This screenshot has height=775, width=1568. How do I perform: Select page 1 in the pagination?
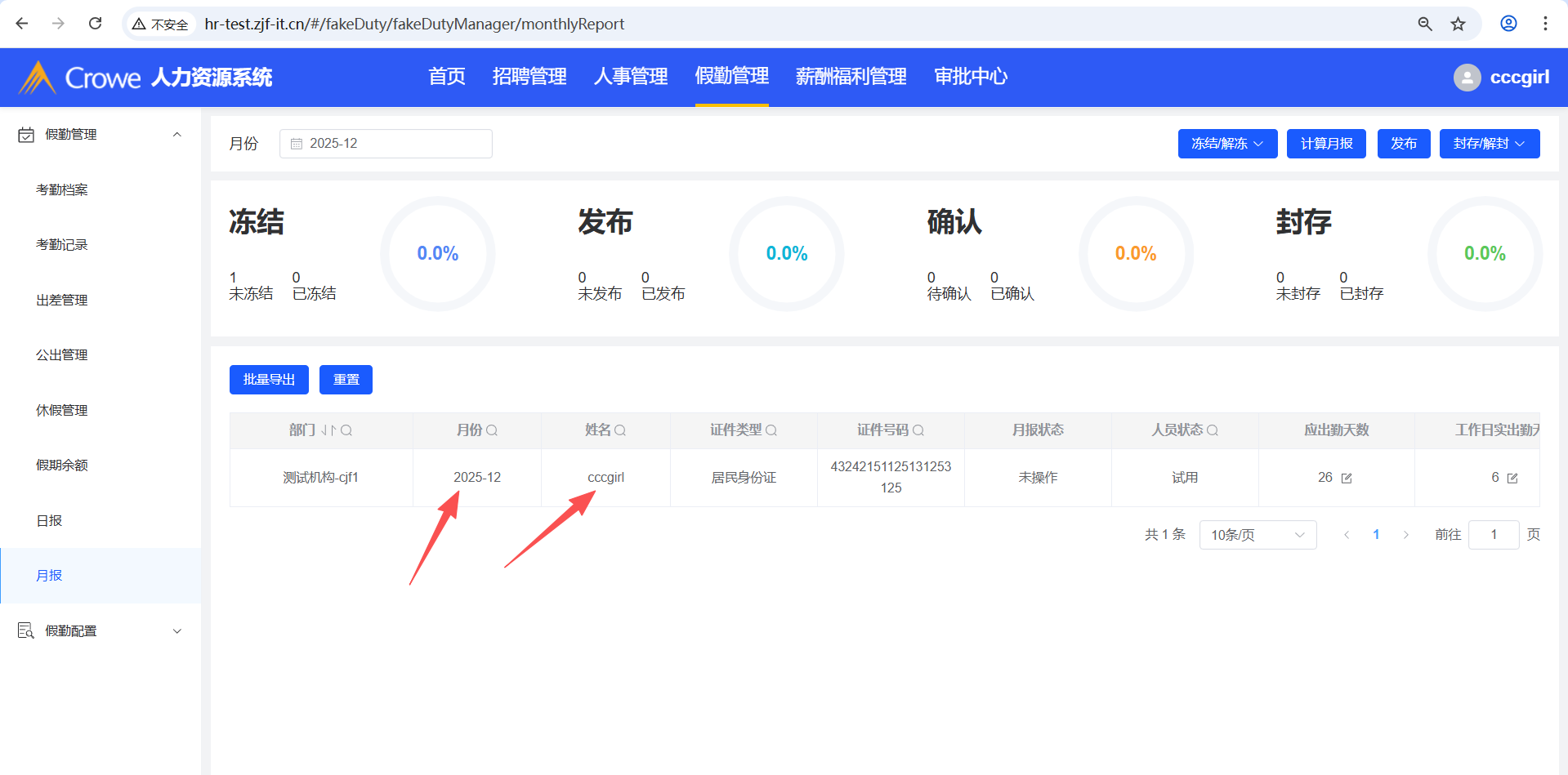[x=1376, y=535]
